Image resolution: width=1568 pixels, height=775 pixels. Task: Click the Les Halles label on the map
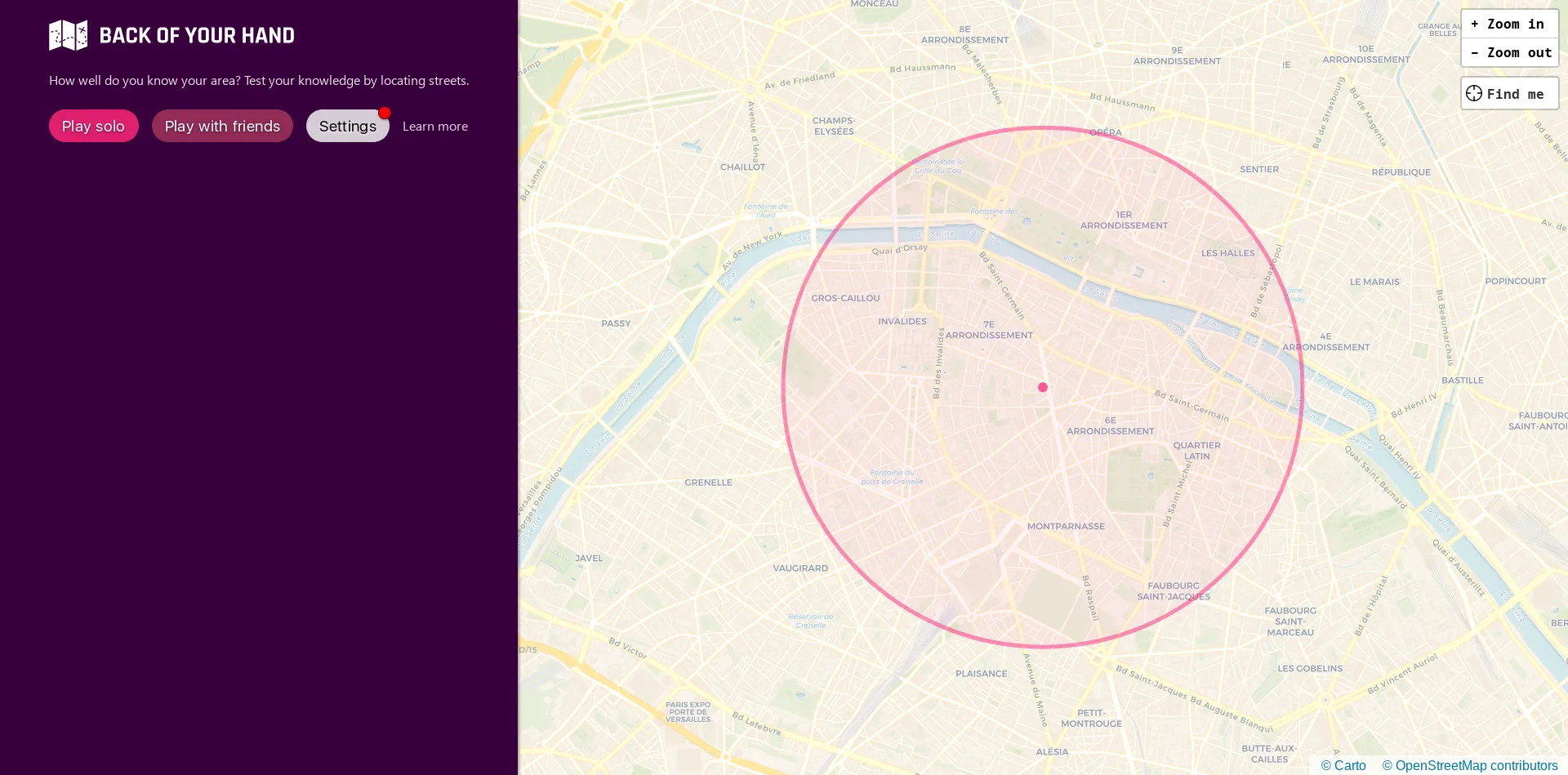click(1227, 252)
